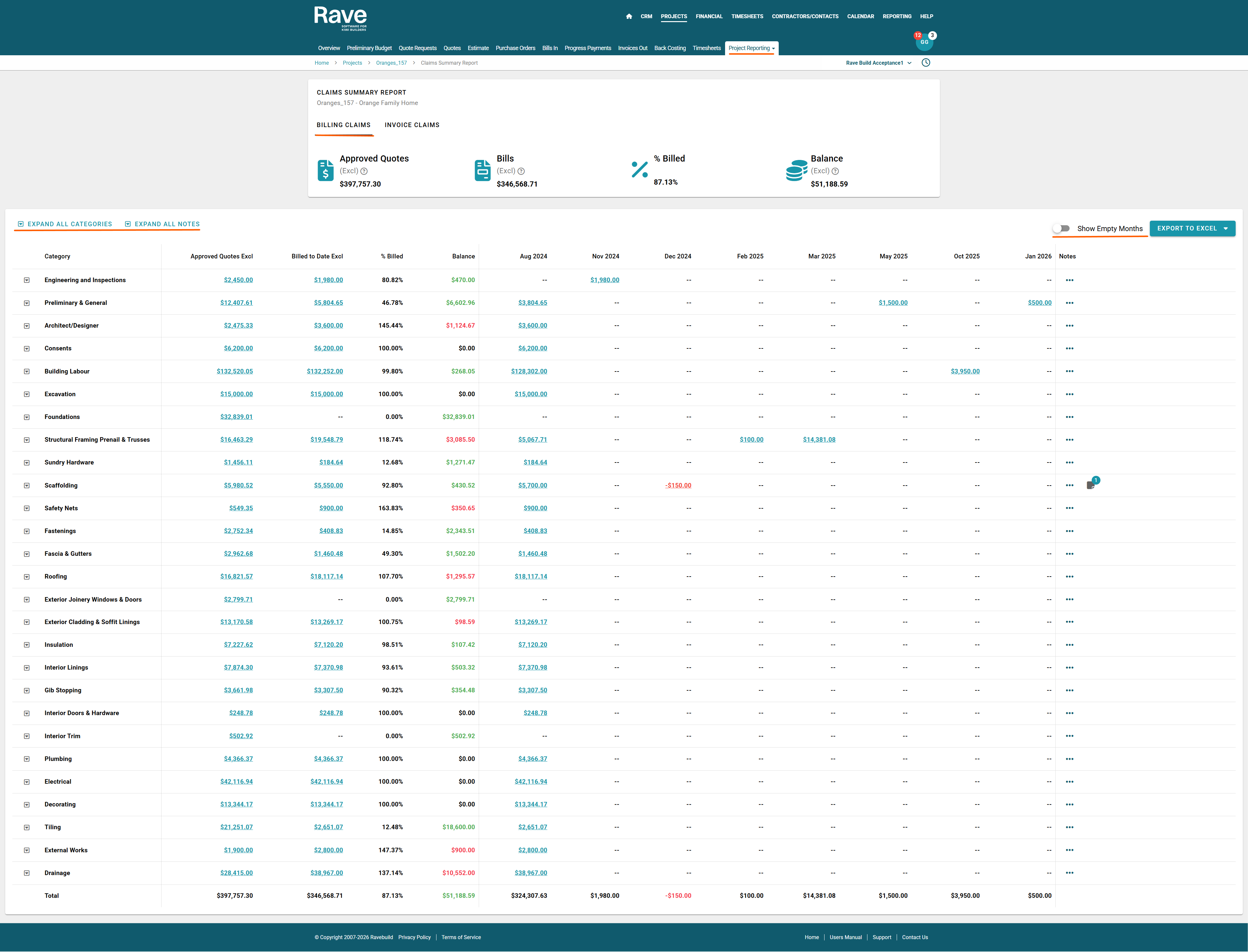Open three-dots notes menu for Consents
The height and width of the screenshot is (952, 1248).
pyautogui.click(x=1069, y=348)
